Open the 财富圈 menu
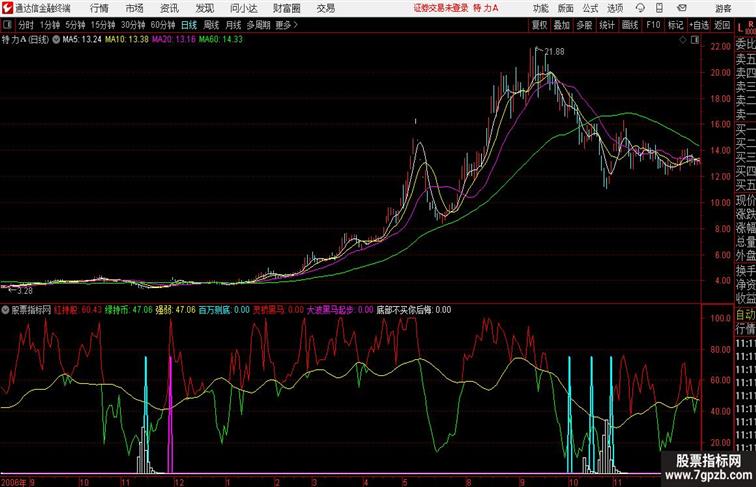The width and height of the screenshot is (756, 487). point(286,8)
